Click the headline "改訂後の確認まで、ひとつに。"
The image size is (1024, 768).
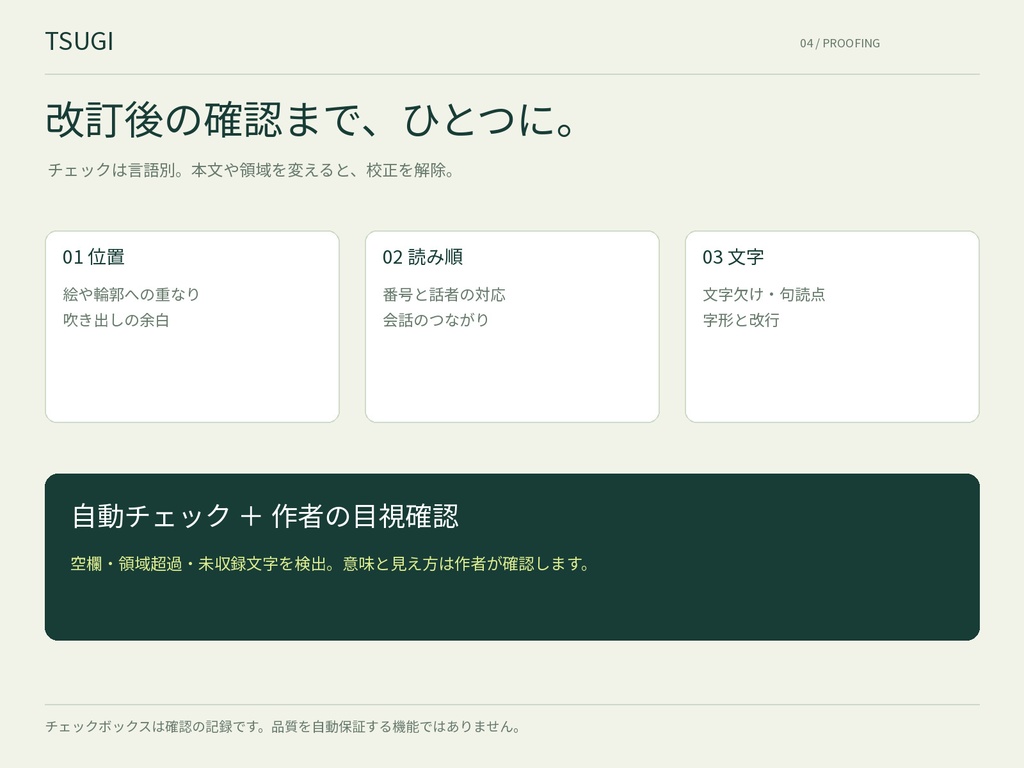pos(310,120)
